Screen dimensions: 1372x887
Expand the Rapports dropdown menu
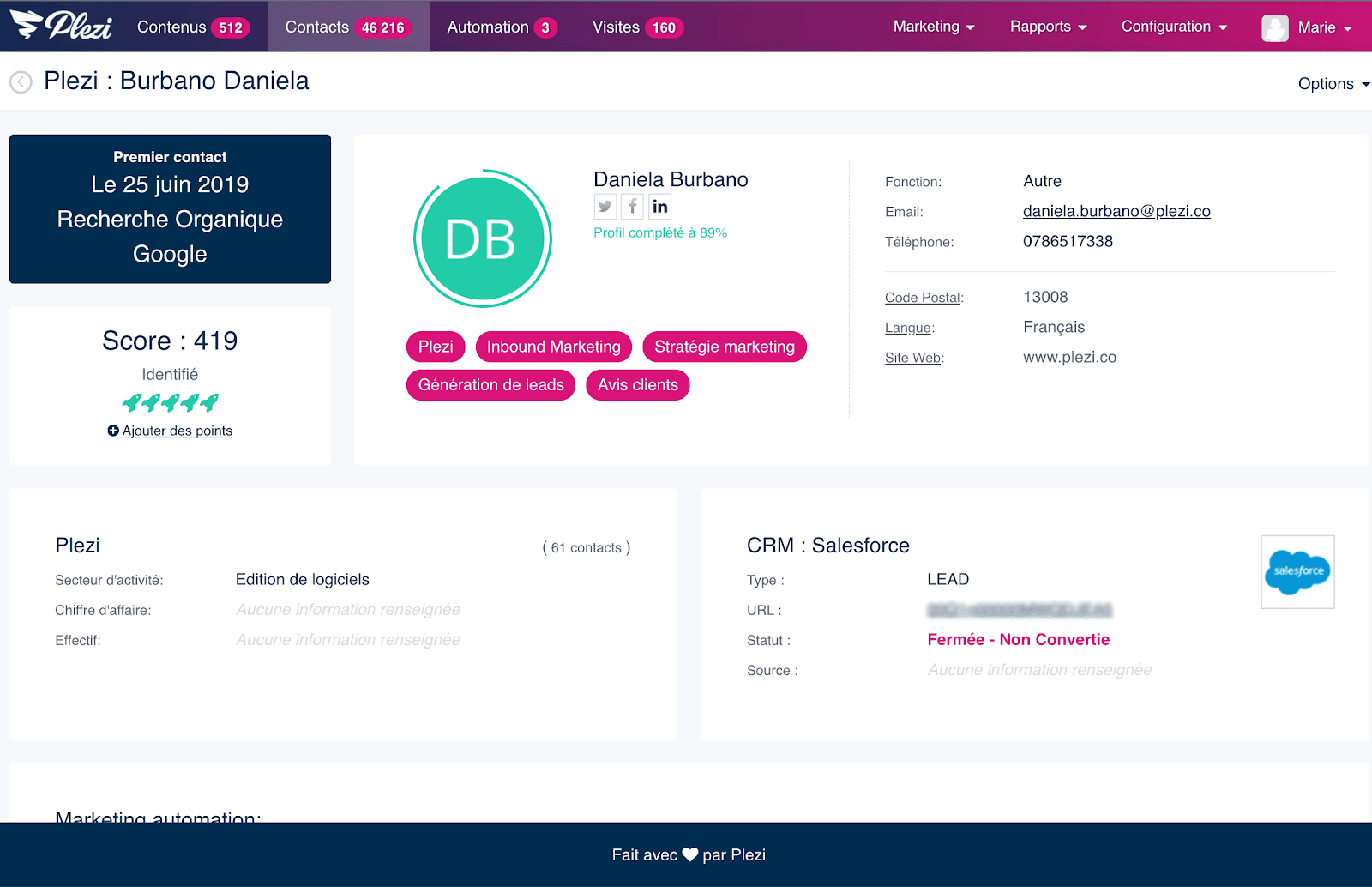coord(1048,27)
